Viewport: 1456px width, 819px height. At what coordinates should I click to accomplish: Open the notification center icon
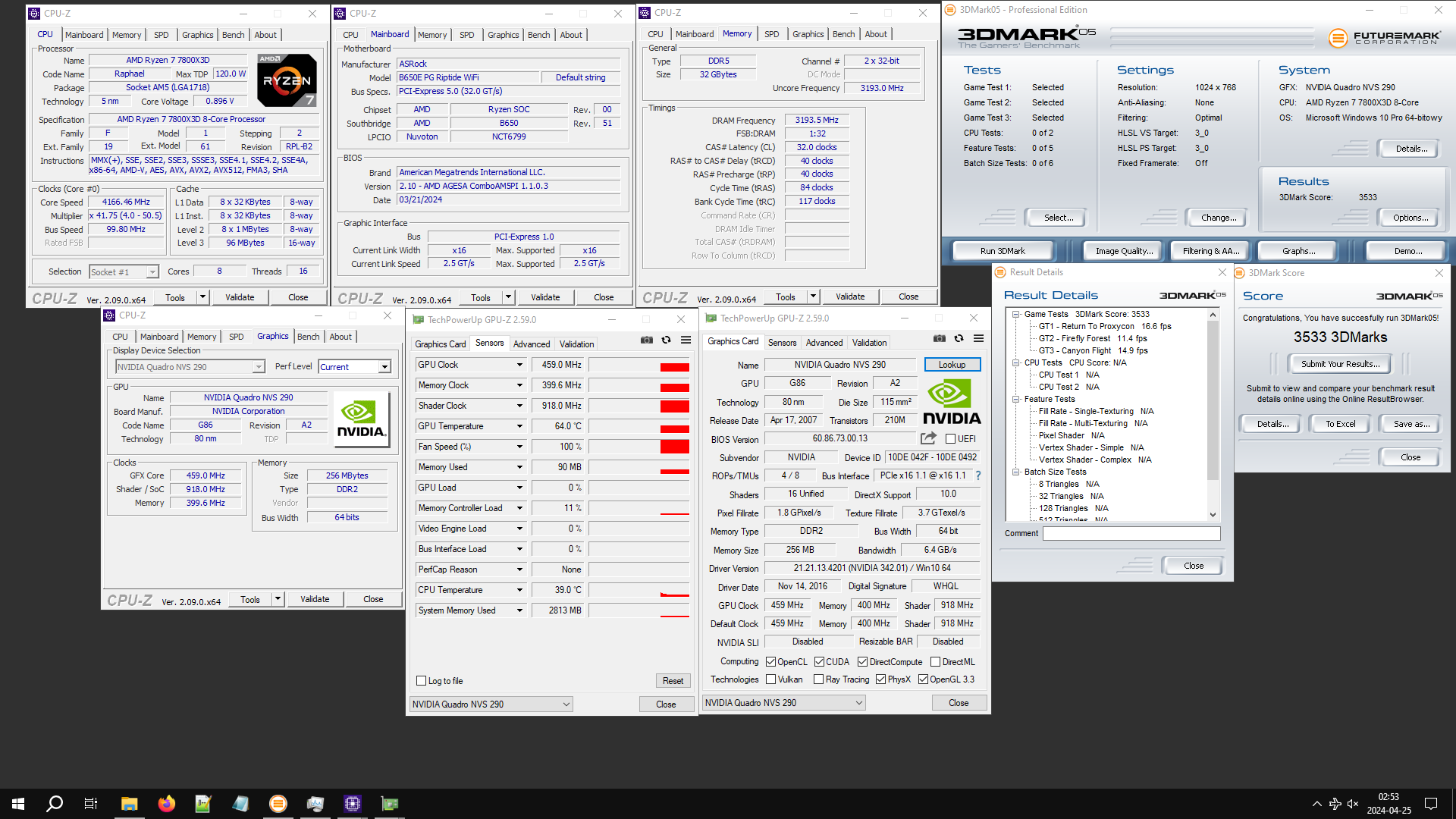coord(1431,804)
